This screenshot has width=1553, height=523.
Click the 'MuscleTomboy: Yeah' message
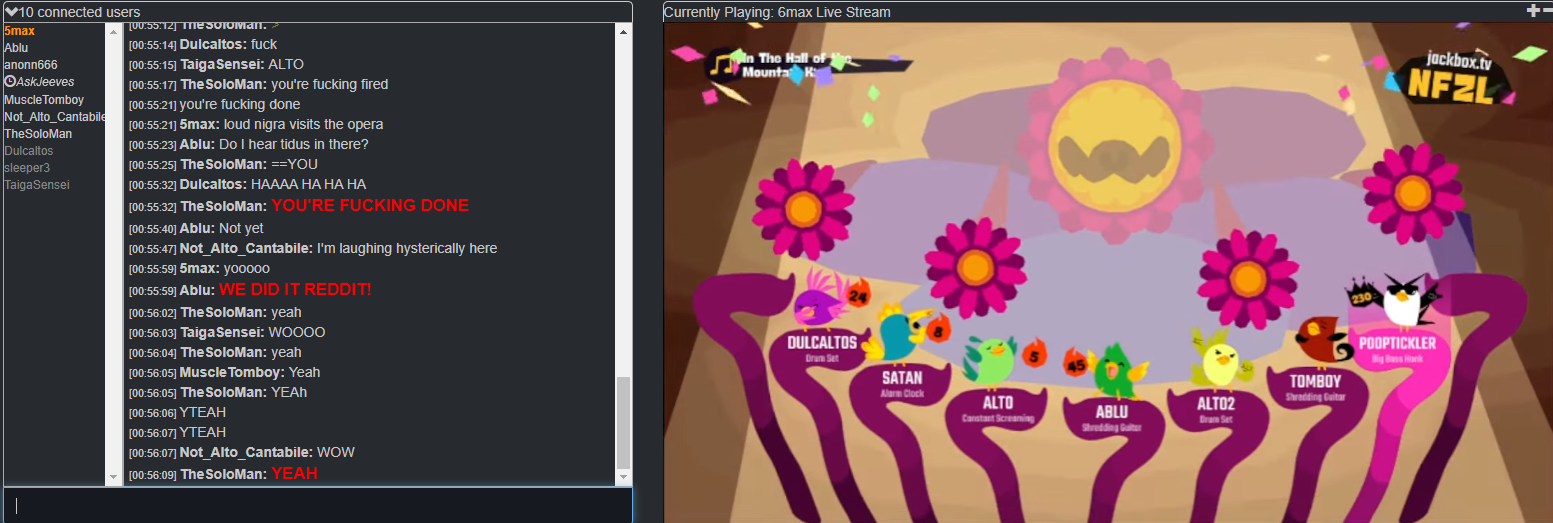pos(225,372)
